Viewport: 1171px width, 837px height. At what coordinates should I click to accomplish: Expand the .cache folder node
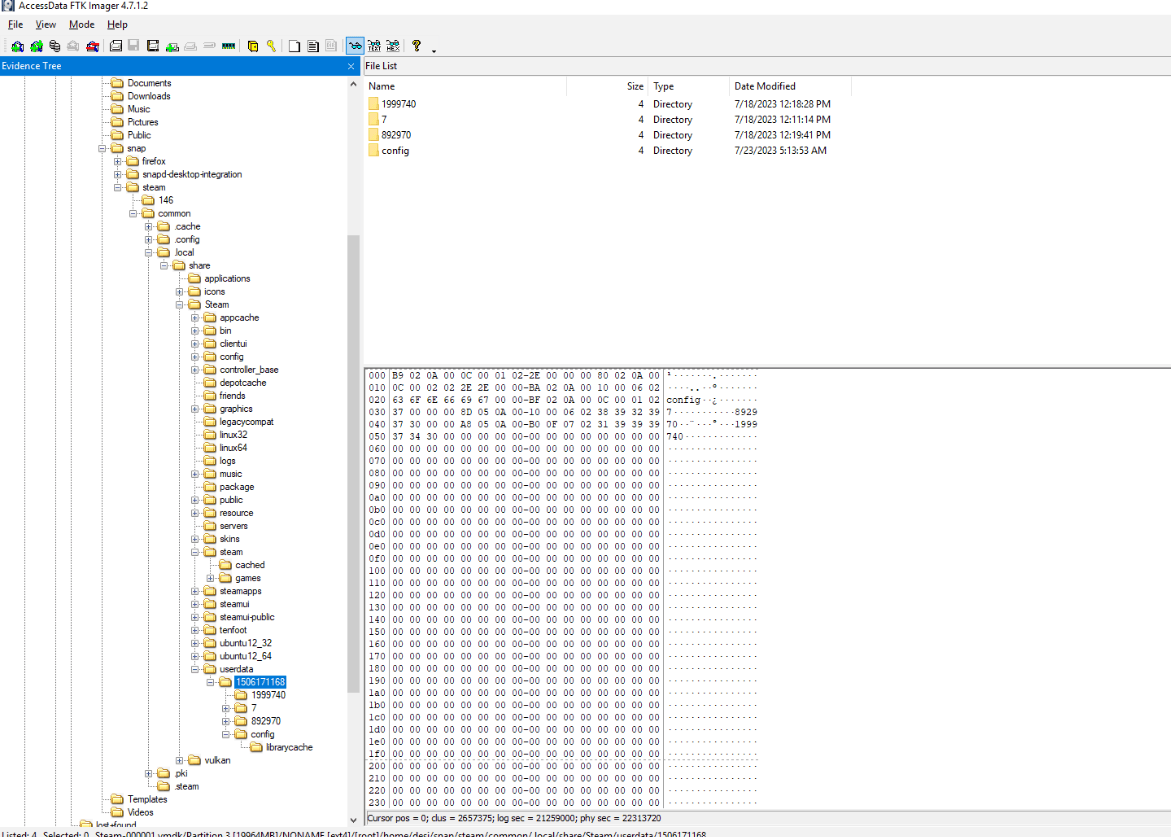[x=149, y=227]
